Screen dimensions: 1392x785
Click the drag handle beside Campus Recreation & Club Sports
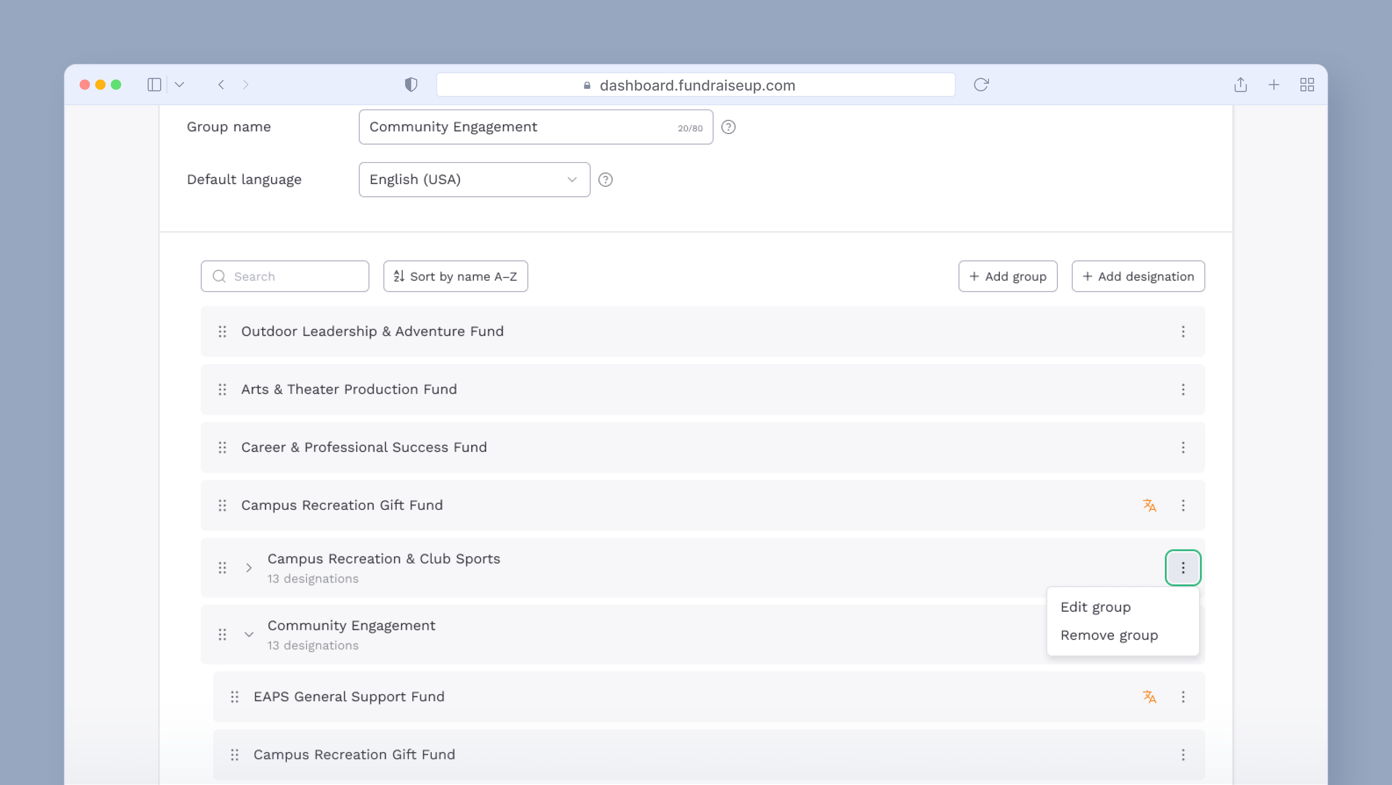222,567
